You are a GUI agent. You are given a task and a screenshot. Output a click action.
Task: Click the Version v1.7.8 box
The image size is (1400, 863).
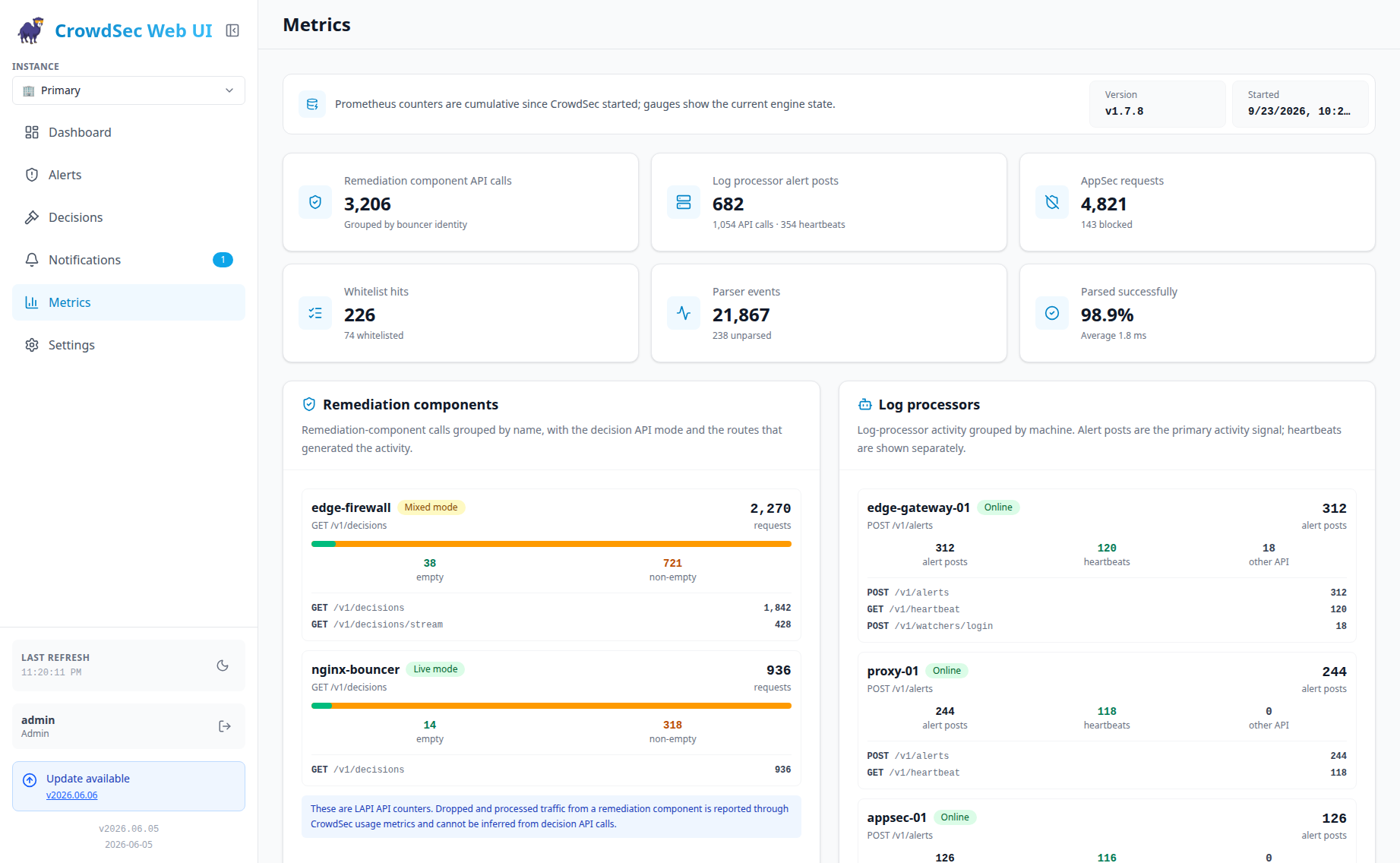[x=1158, y=104]
